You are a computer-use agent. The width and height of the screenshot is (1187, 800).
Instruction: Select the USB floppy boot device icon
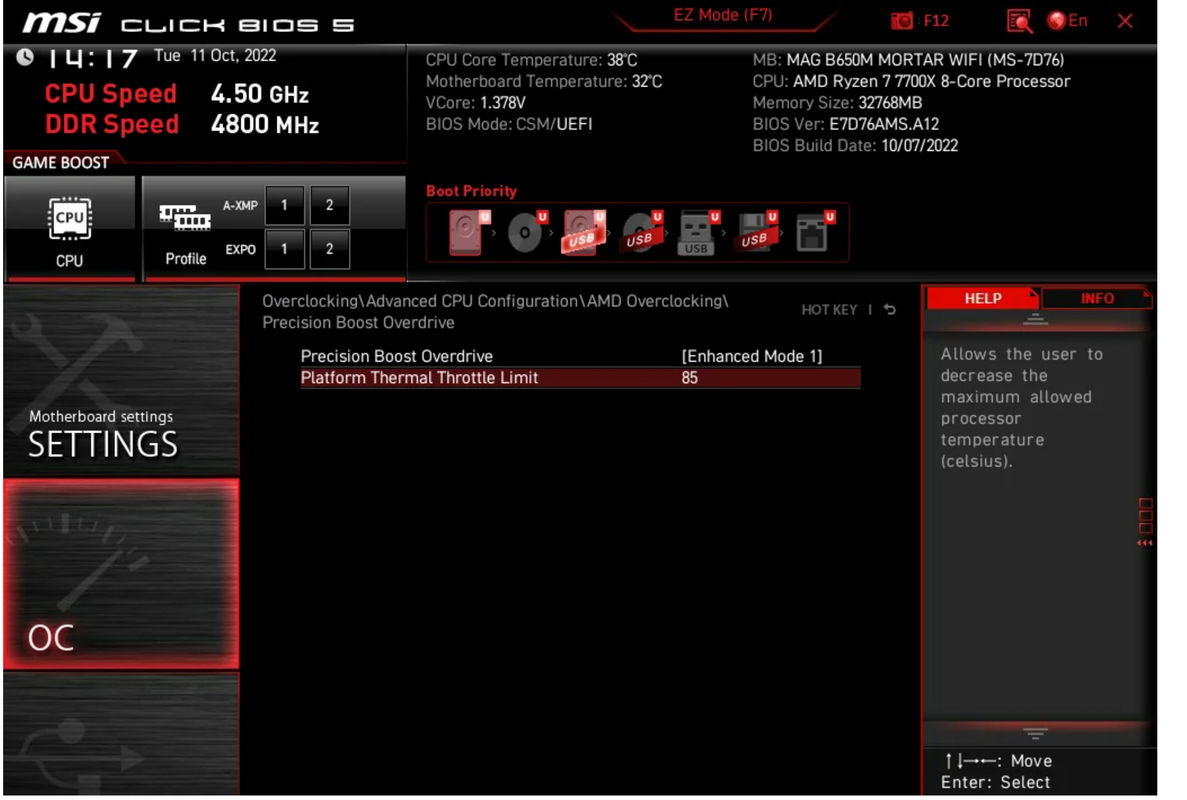[x=756, y=232]
